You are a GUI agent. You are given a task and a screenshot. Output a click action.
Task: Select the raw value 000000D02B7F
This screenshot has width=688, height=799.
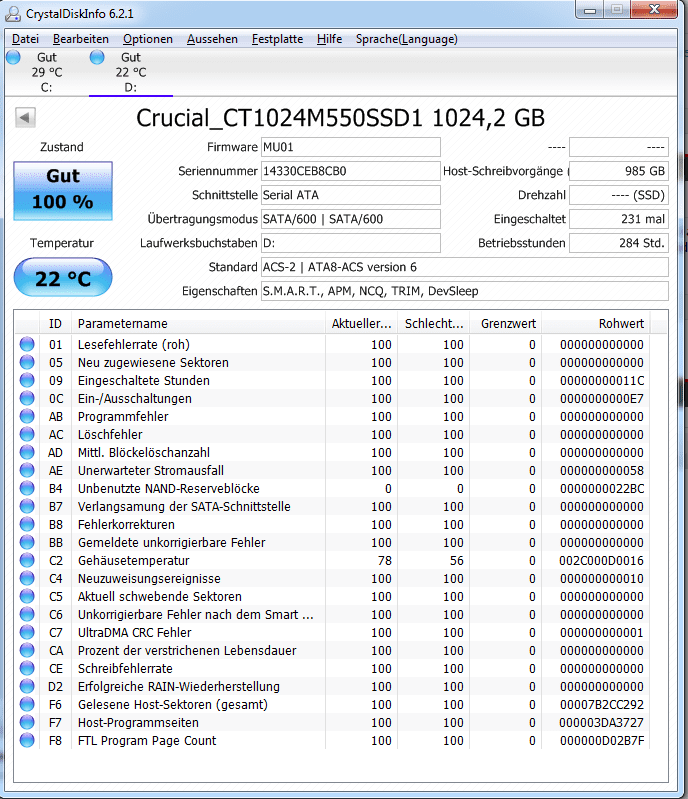(602, 740)
